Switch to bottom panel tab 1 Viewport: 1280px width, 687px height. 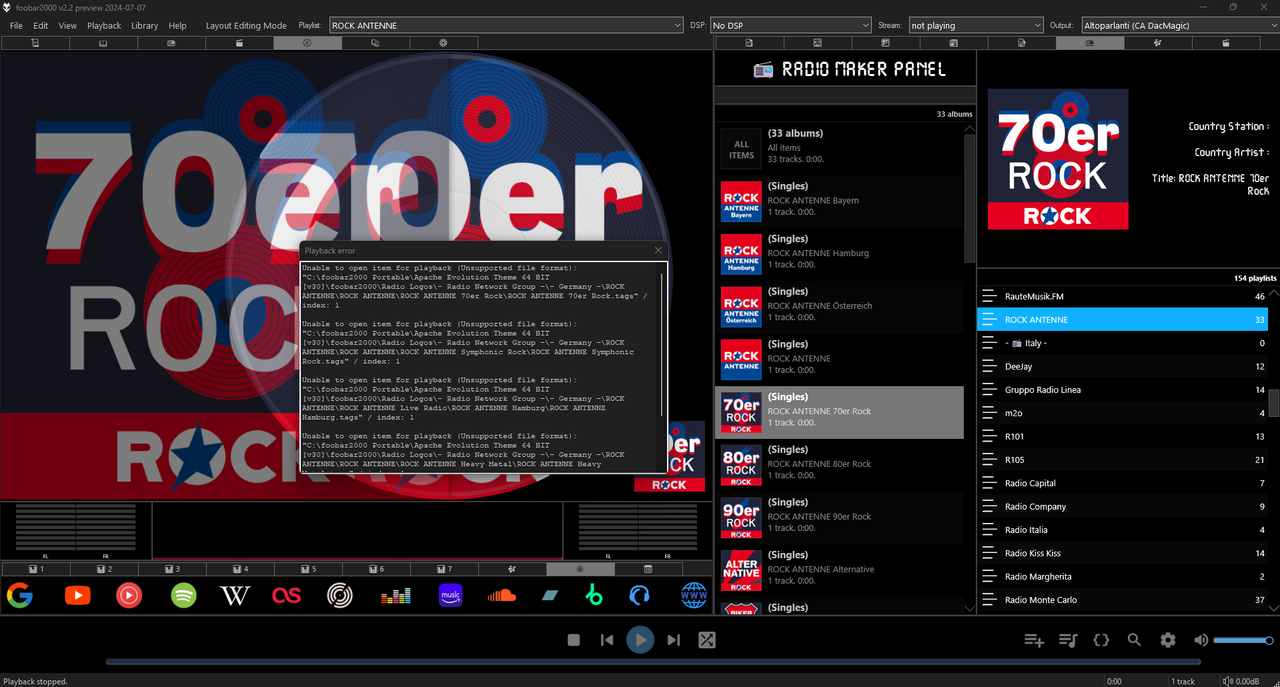(35, 569)
